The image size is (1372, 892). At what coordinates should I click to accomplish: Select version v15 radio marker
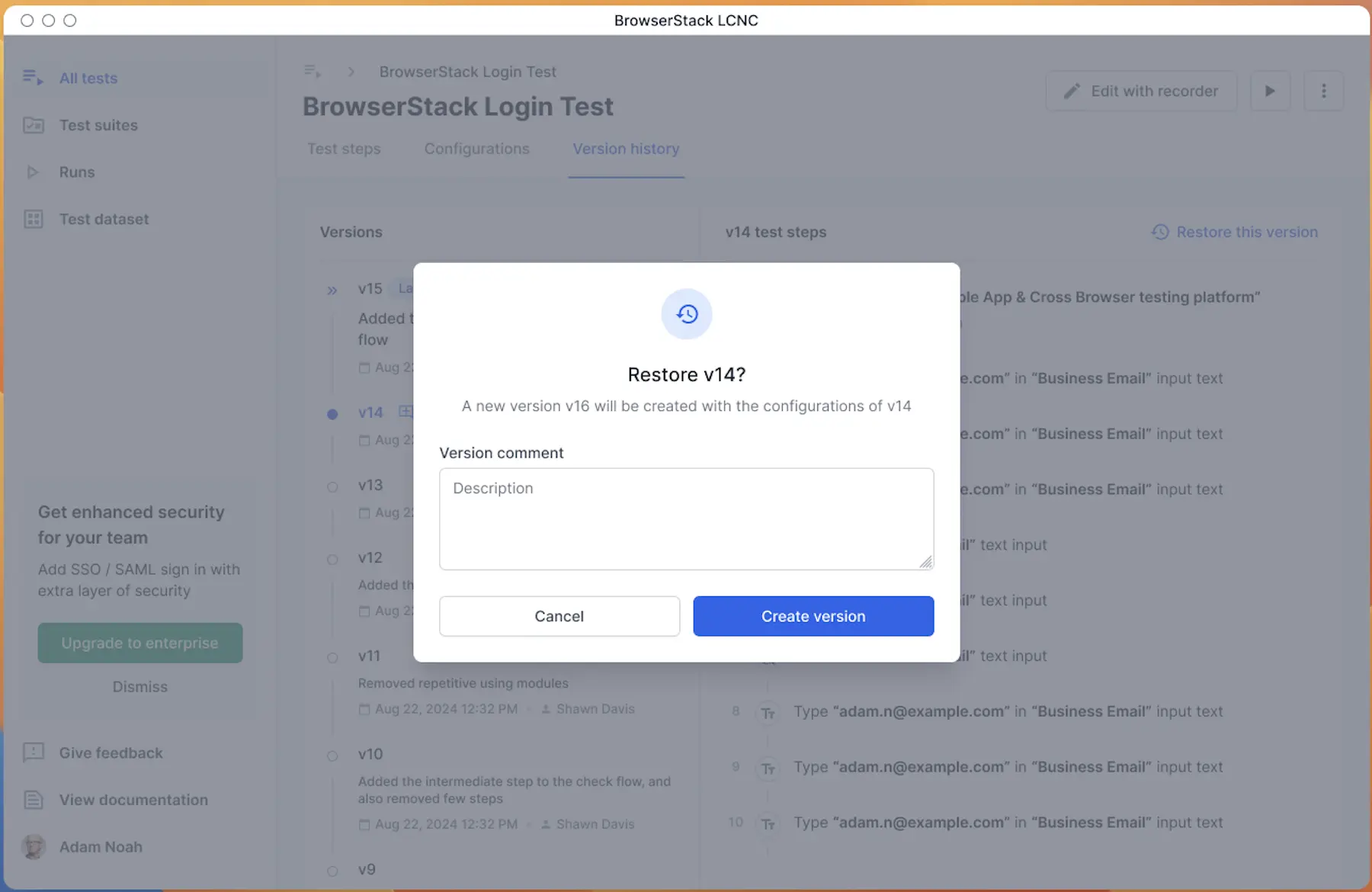pyautogui.click(x=332, y=290)
